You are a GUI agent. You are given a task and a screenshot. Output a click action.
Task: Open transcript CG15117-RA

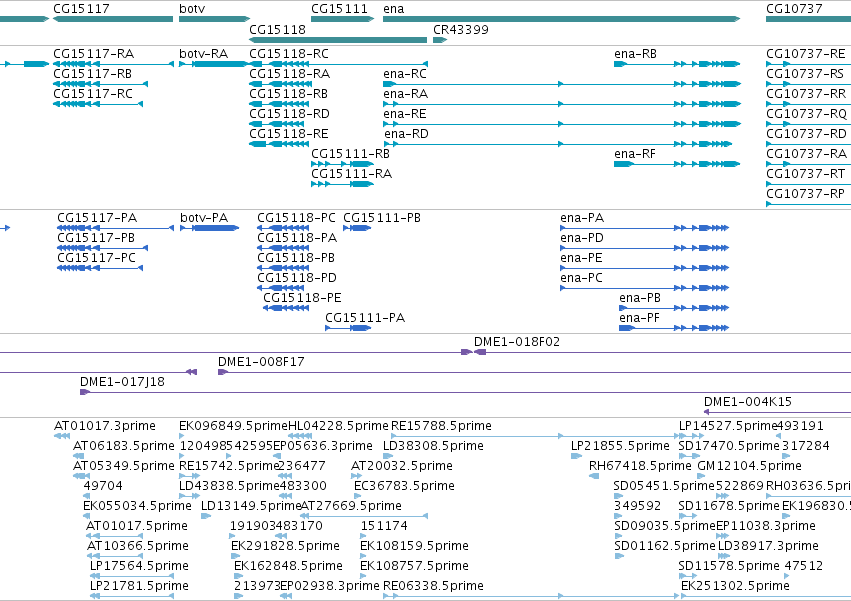pos(93,54)
